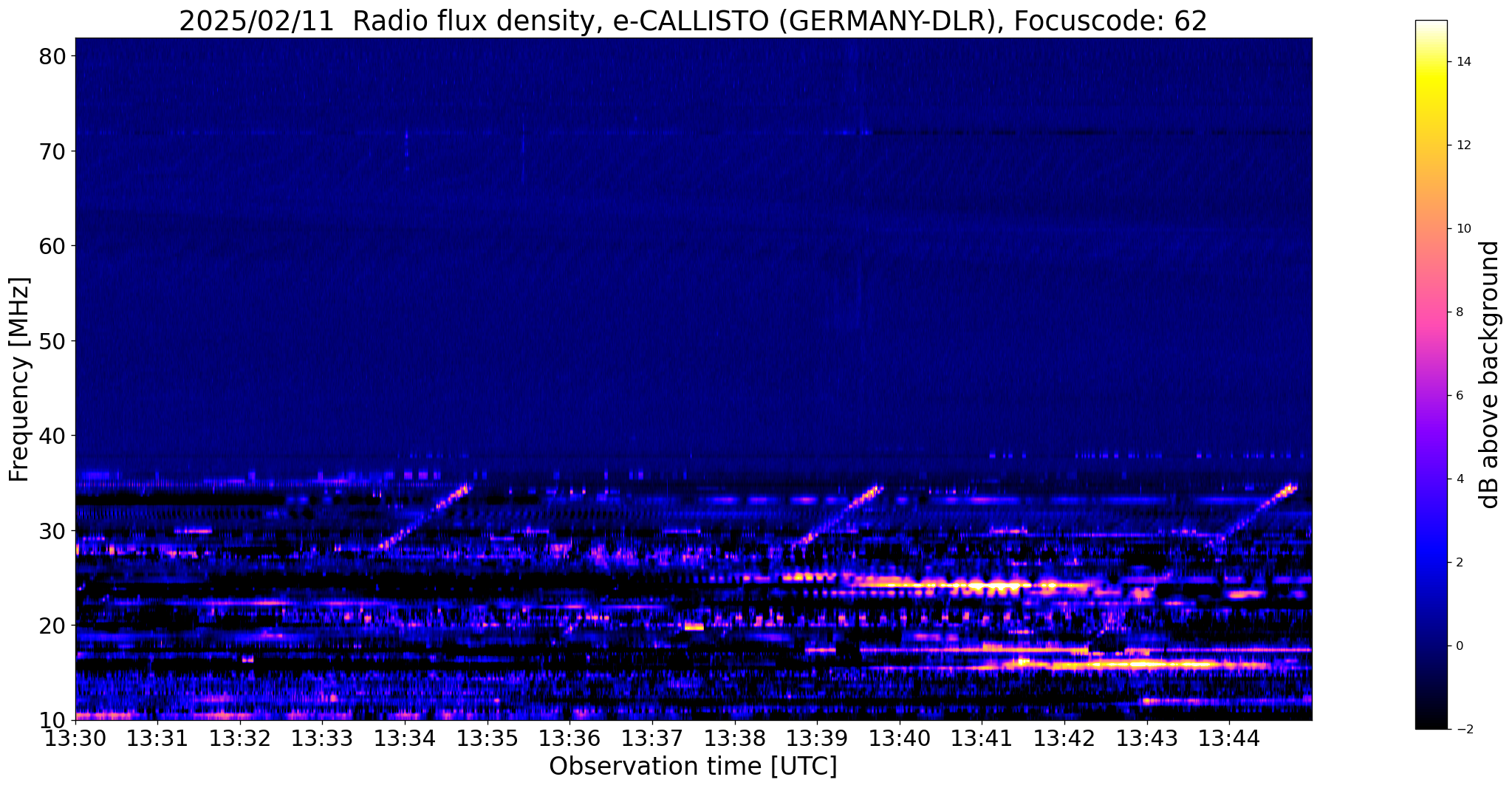
Task: Click the 13:43 time tick label
Action: [1147, 738]
